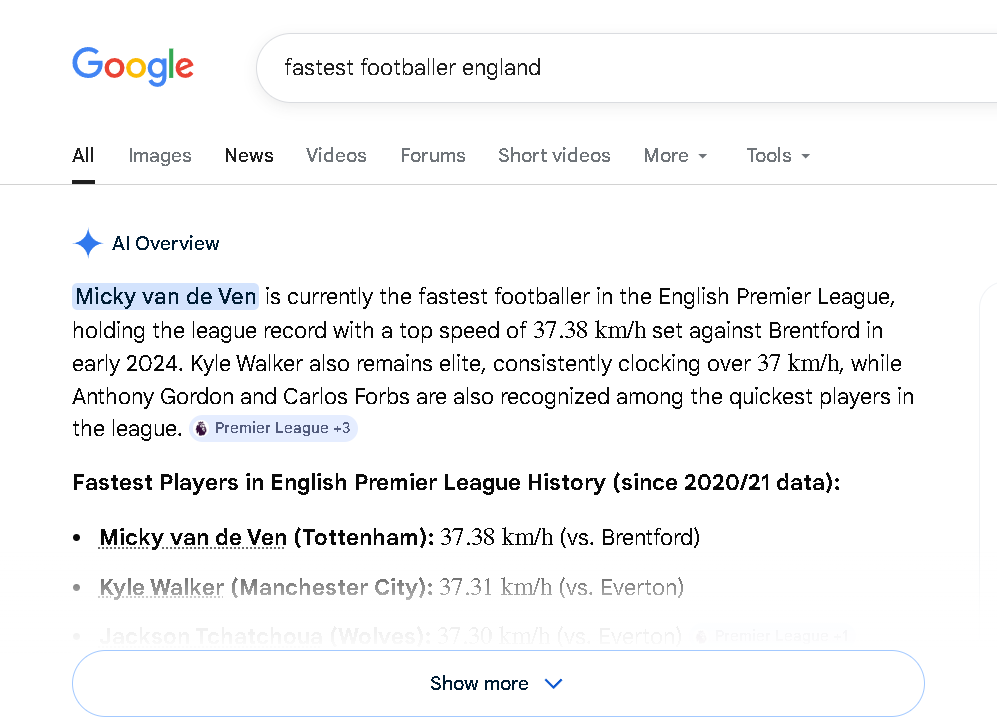Click the Premier League source icon
The image size is (997, 723).
tap(202, 428)
